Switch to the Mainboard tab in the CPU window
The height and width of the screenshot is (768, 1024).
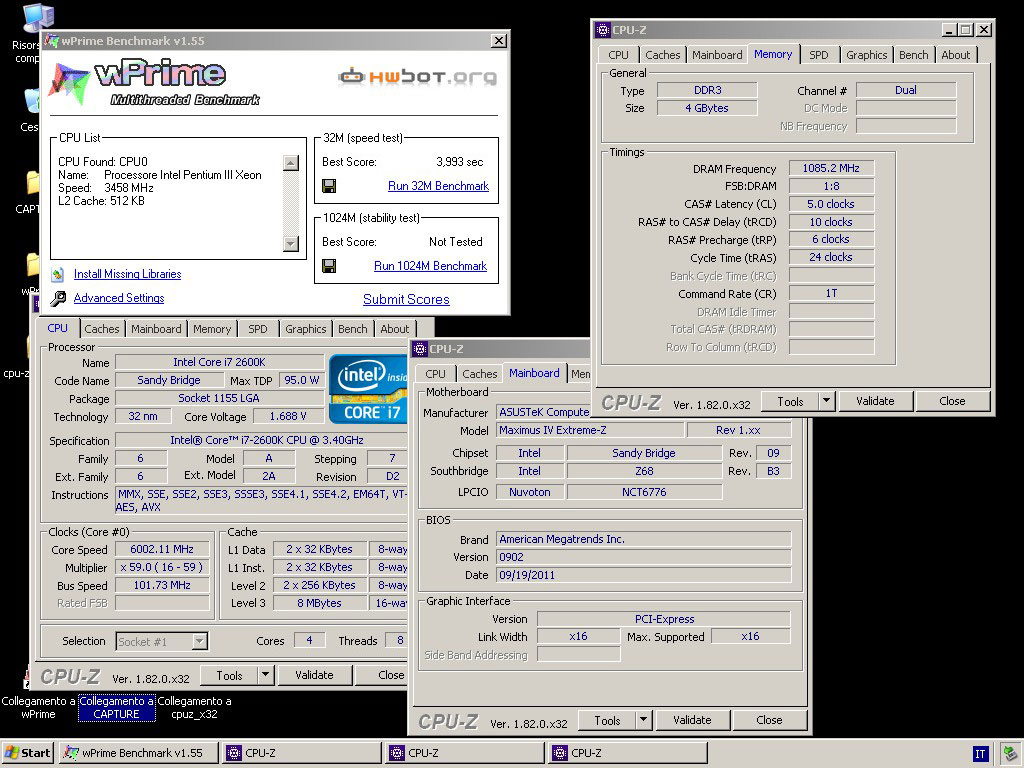coord(156,328)
